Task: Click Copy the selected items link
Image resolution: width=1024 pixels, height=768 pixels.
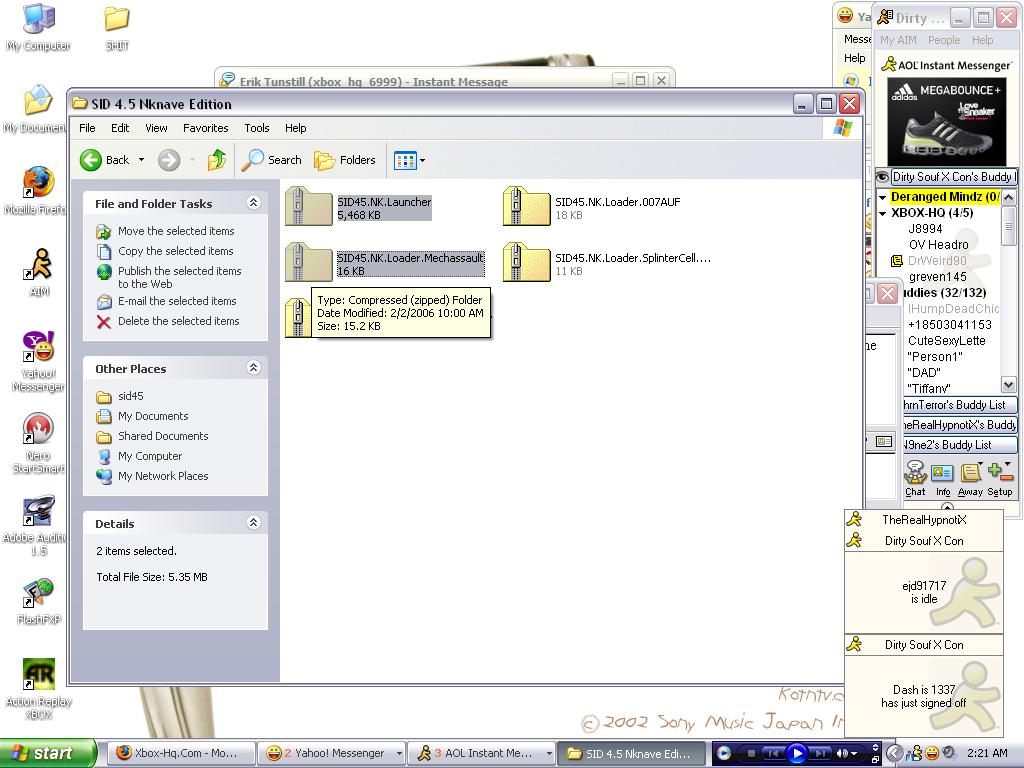Action: [x=175, y=251]
